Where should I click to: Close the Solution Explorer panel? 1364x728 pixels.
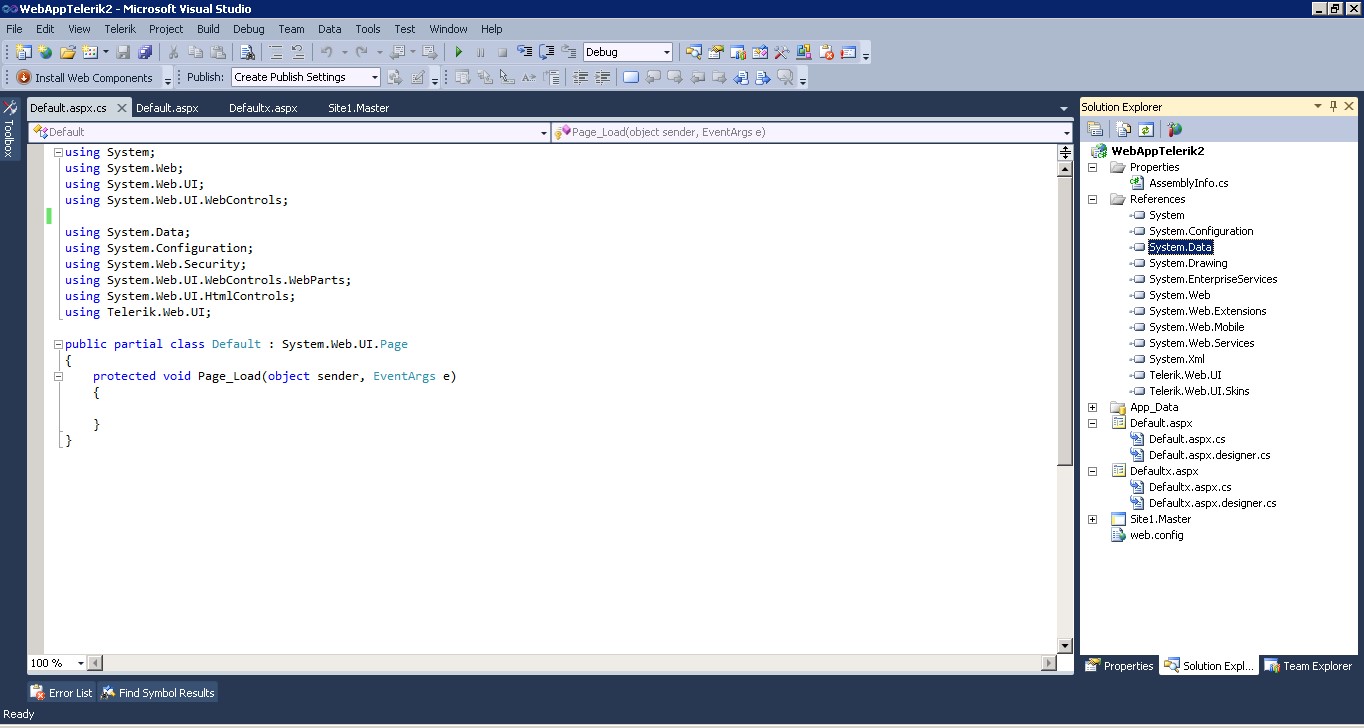click(1349, 106)
